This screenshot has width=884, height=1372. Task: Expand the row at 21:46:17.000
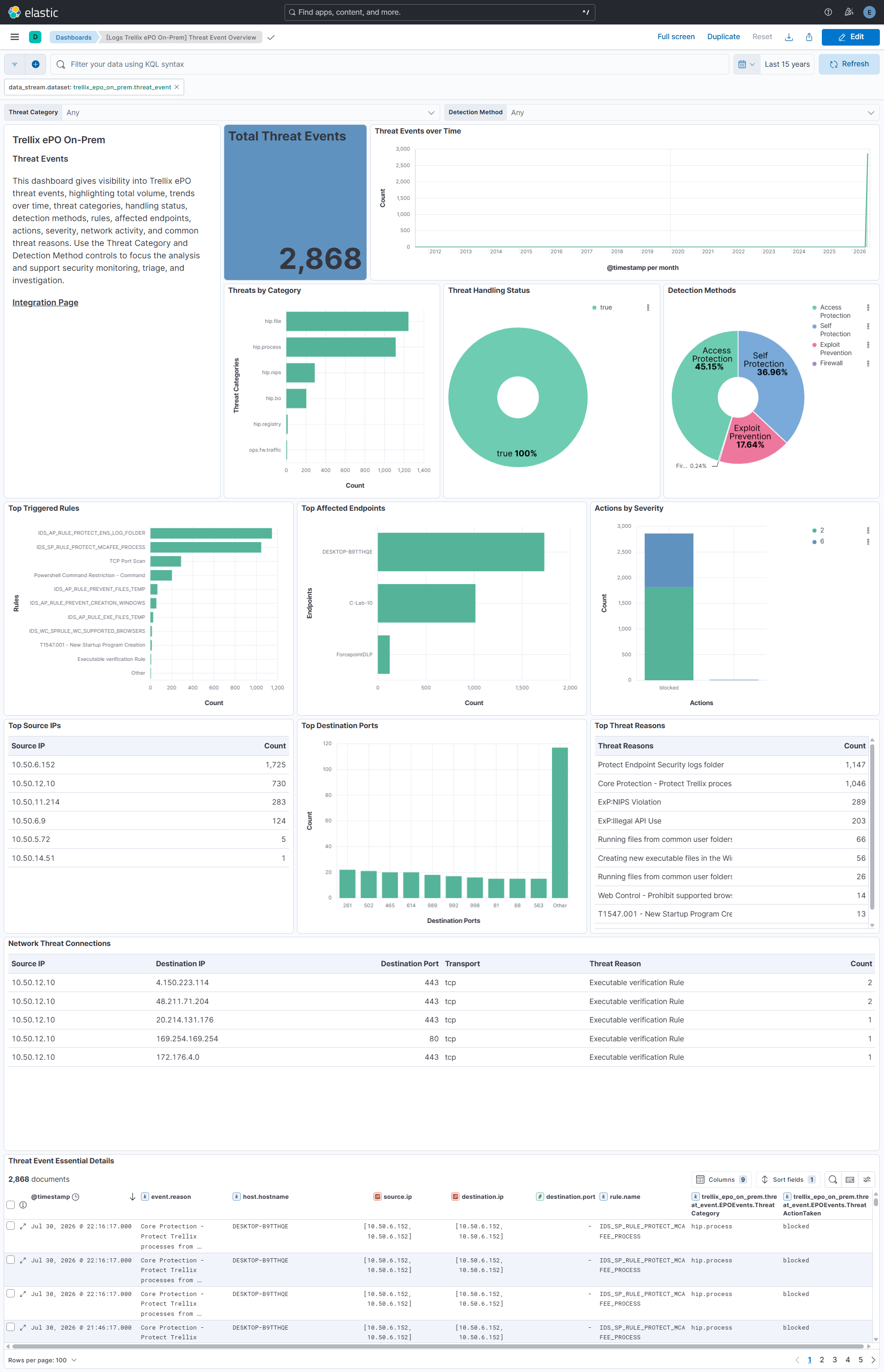(23, 1328)
